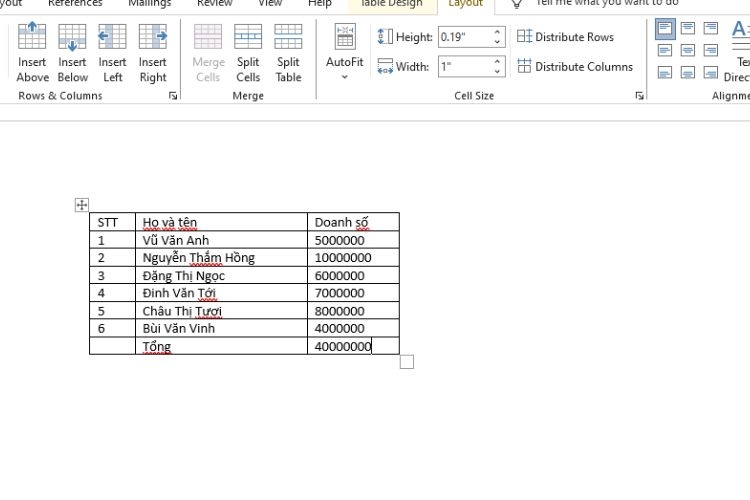750x500 pixels.
Task: Click the Insert Above button
Action: coord(32,53)
